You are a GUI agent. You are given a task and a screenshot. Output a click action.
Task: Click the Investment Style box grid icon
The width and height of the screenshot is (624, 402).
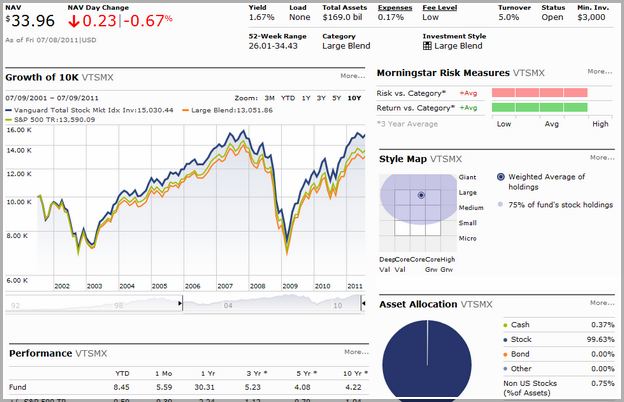pyautogui.click(x=427, y=46)
